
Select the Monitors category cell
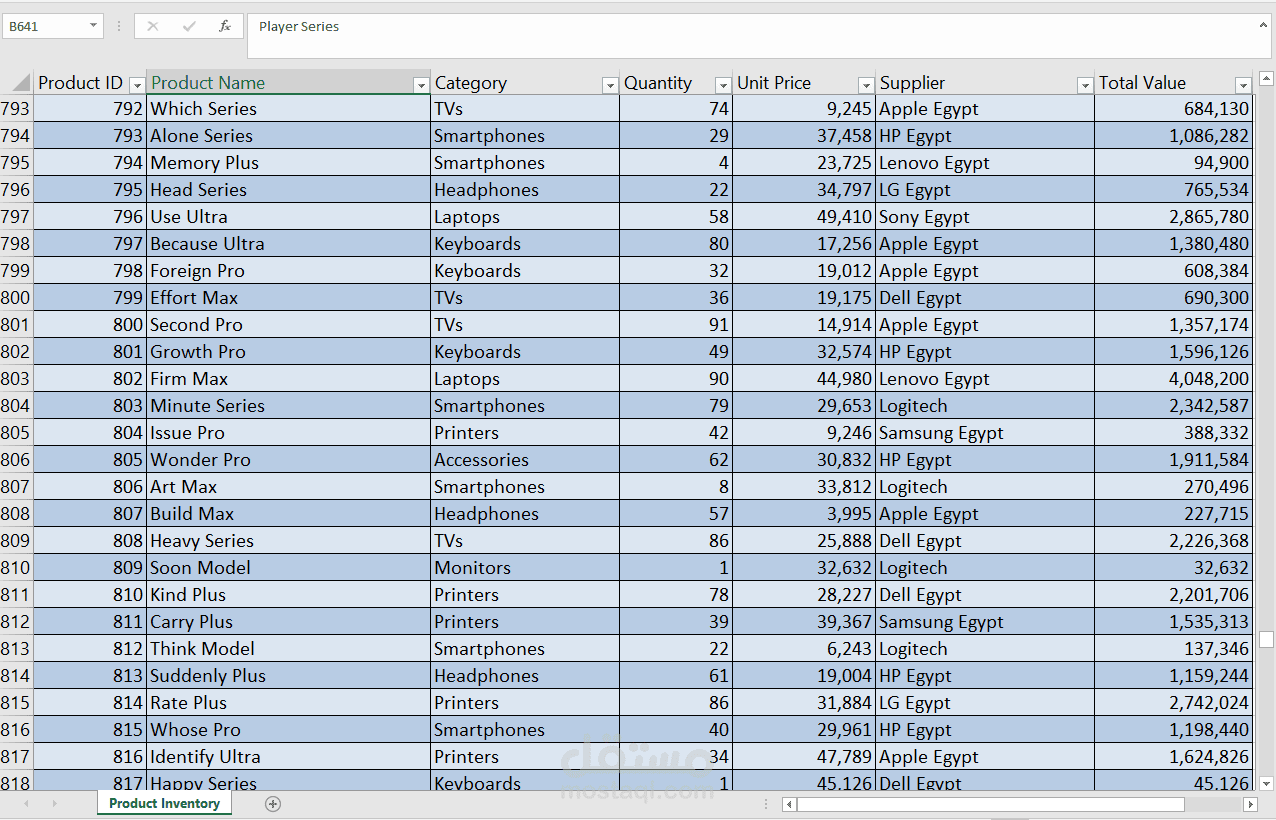tap(525, 568)
